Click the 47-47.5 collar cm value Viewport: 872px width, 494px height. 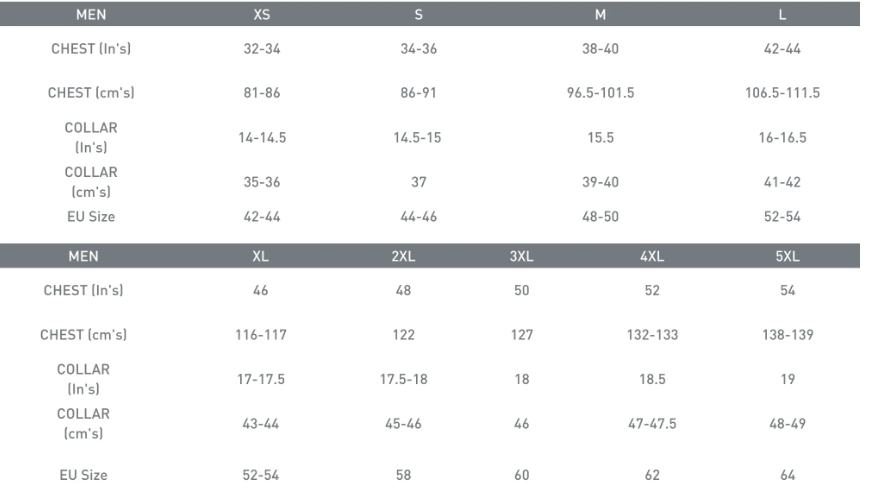pyautogui.click(x=652, y=424)
